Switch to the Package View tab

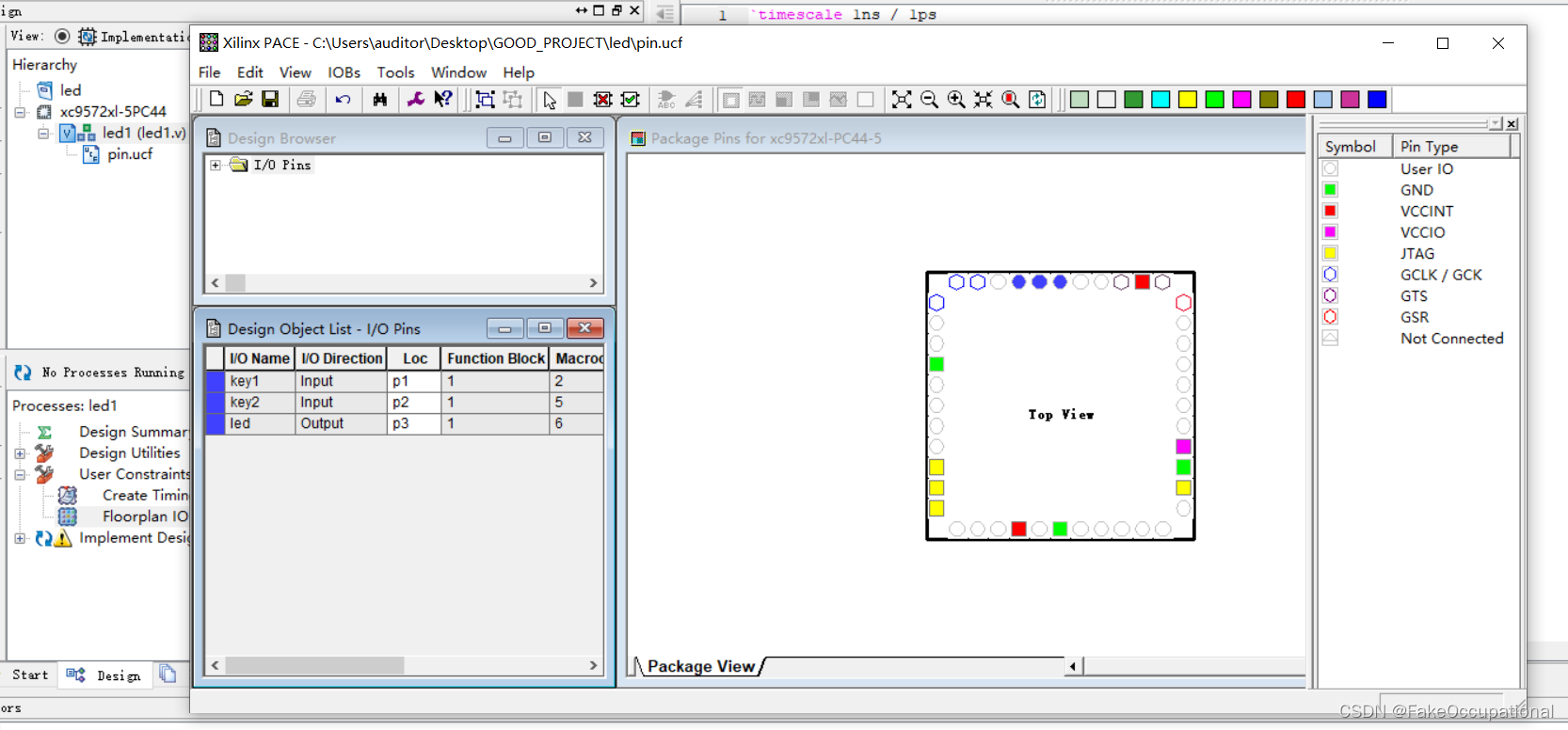tap(700, 666)
